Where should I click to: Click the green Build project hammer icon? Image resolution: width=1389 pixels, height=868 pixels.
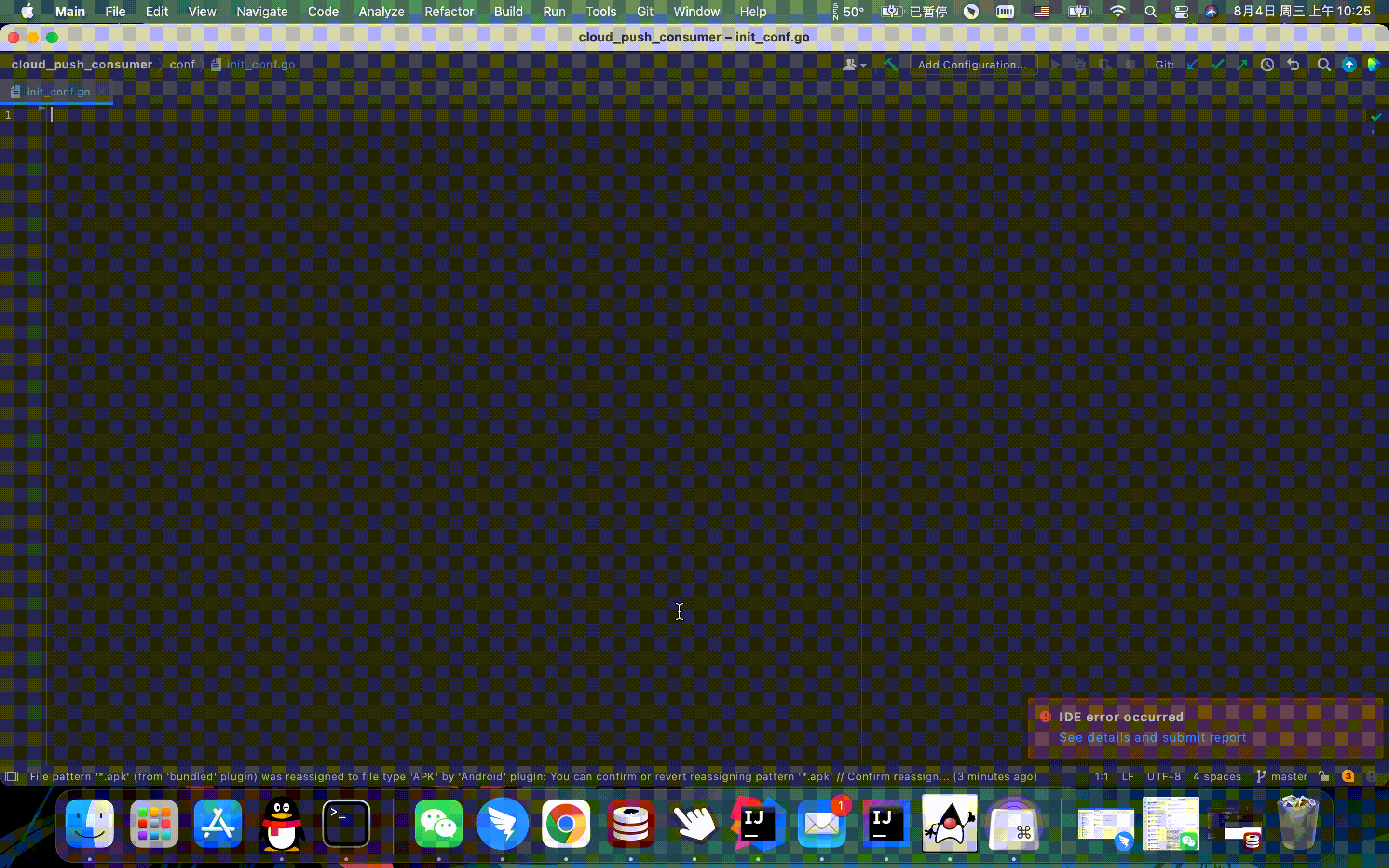coord(890,64)
